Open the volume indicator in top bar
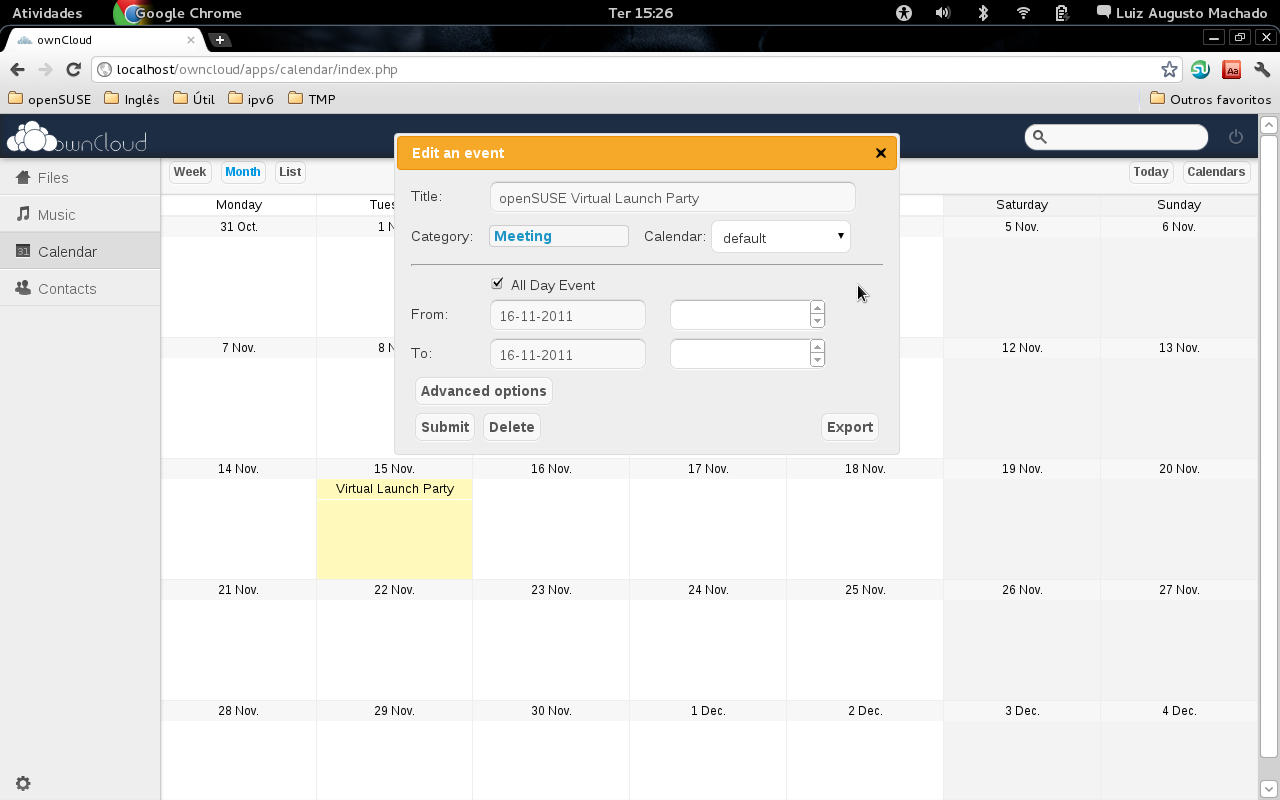Image resolution: width=1280 pixels, height=800 pixels. pos(942,13)
